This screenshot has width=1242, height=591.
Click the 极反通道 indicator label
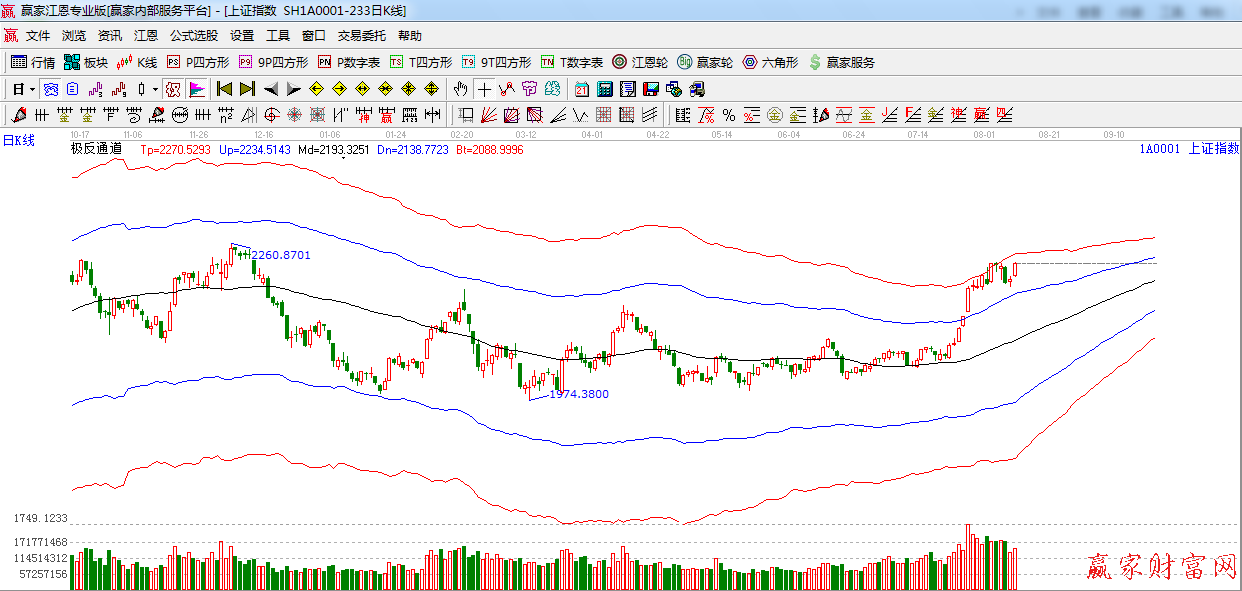pos(96,149)
